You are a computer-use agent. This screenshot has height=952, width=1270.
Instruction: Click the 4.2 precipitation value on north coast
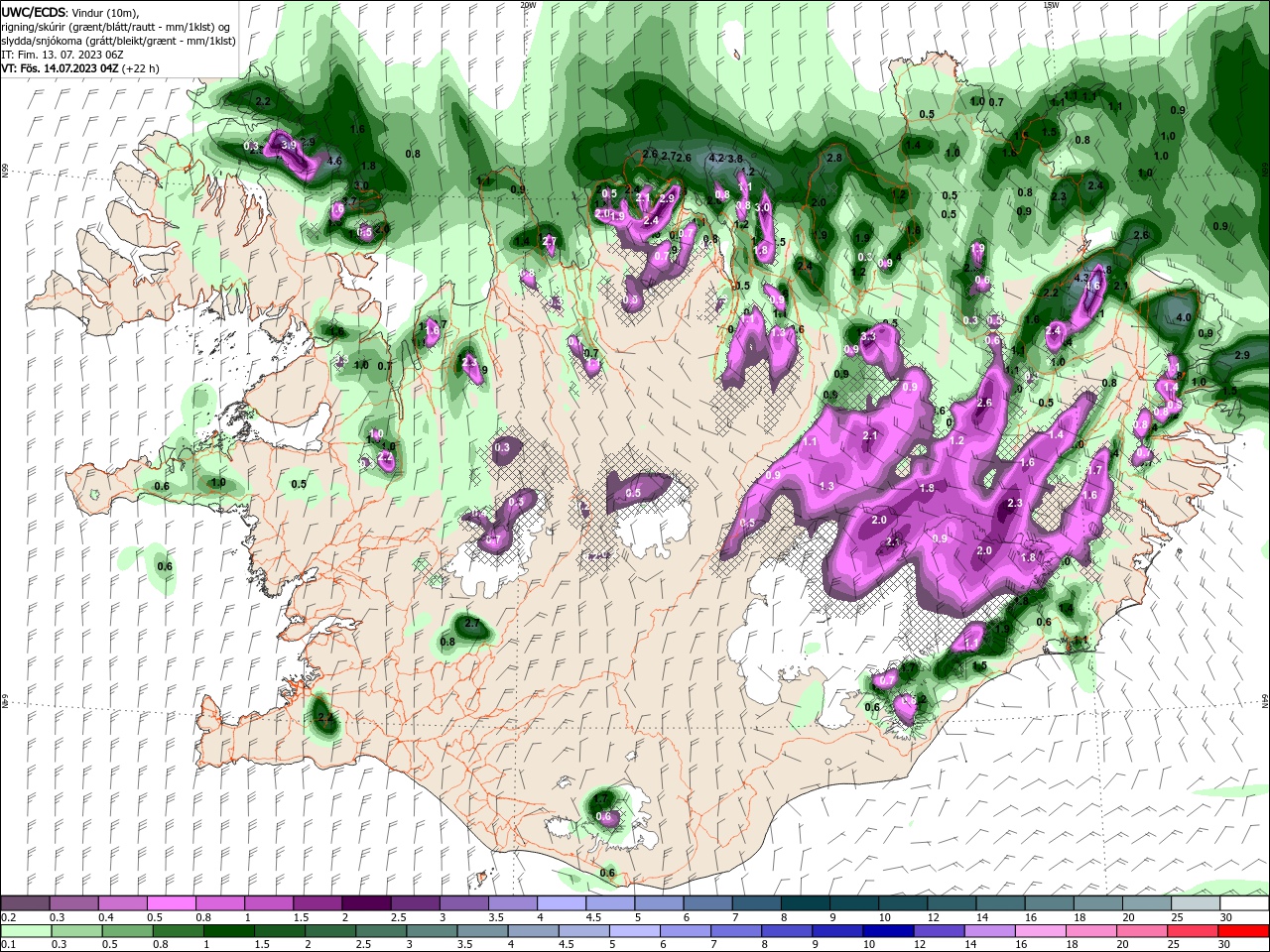click(x=716, y=158)
